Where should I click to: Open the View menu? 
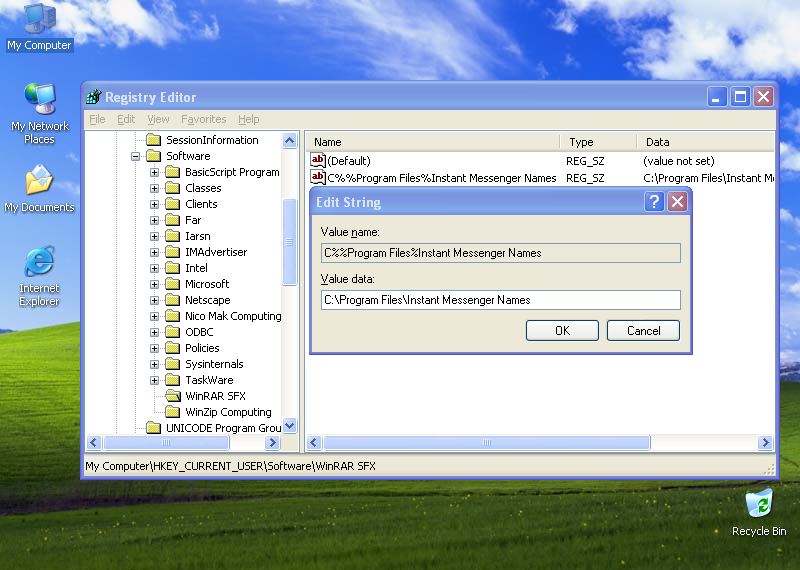click(x=158, y=119)
